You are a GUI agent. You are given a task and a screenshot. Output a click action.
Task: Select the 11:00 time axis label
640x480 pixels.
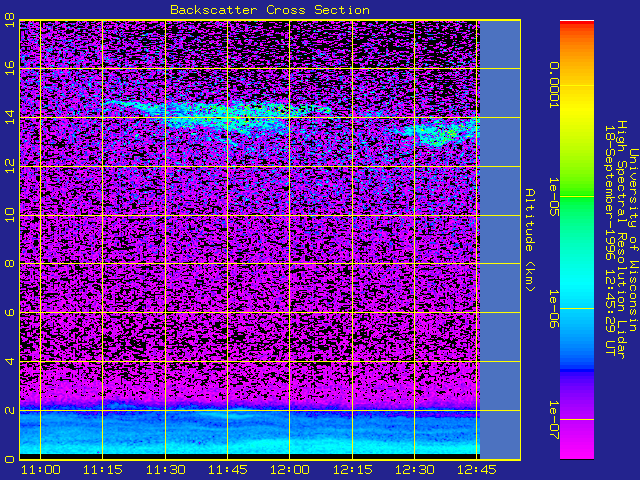(x=40, y=470)
